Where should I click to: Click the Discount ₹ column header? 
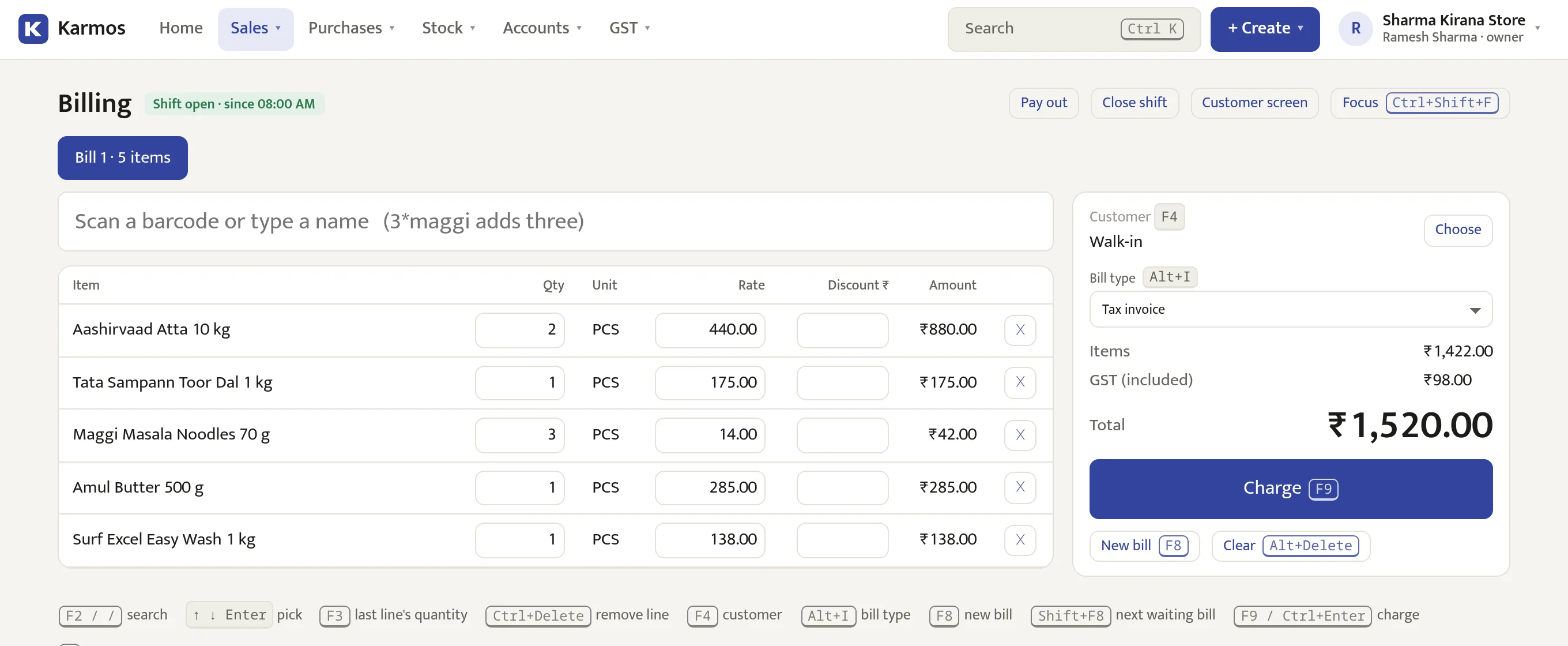pyautogui.click(x=858, y=285)
